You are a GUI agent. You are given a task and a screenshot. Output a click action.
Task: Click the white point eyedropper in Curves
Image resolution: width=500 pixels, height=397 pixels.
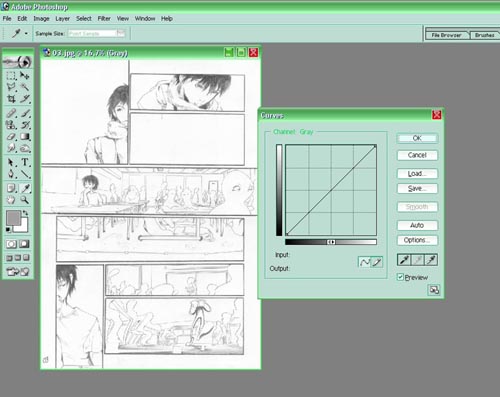431,260
